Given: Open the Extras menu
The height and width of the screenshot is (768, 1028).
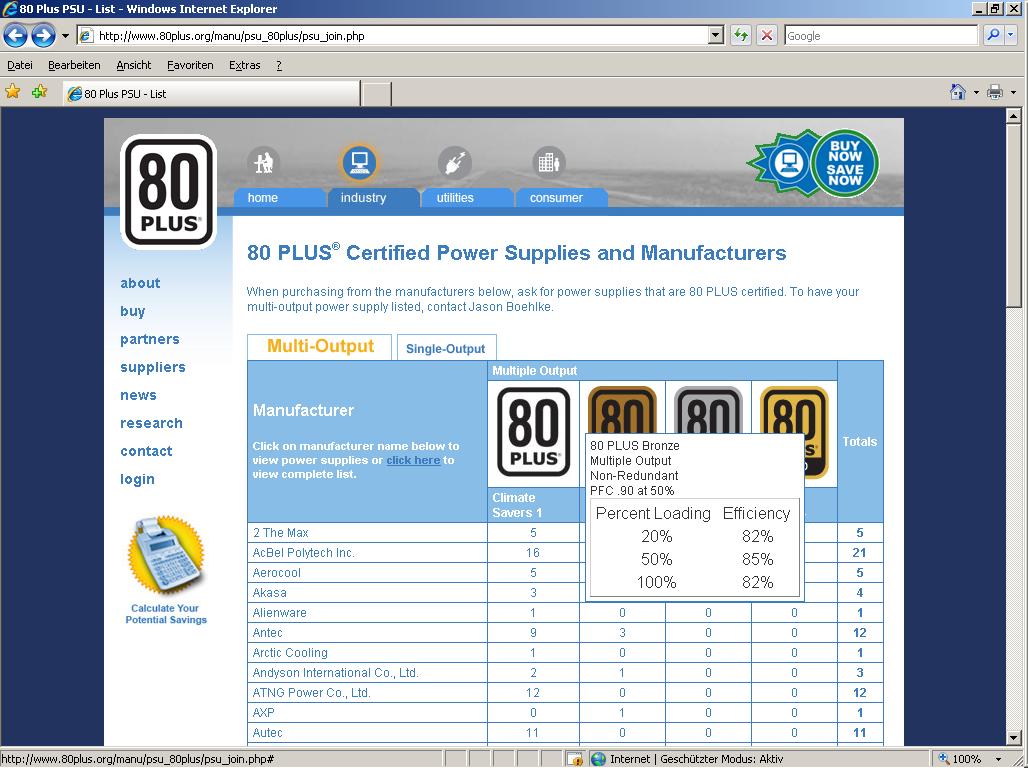Looking at the screenshot, I should click(245, 65).
